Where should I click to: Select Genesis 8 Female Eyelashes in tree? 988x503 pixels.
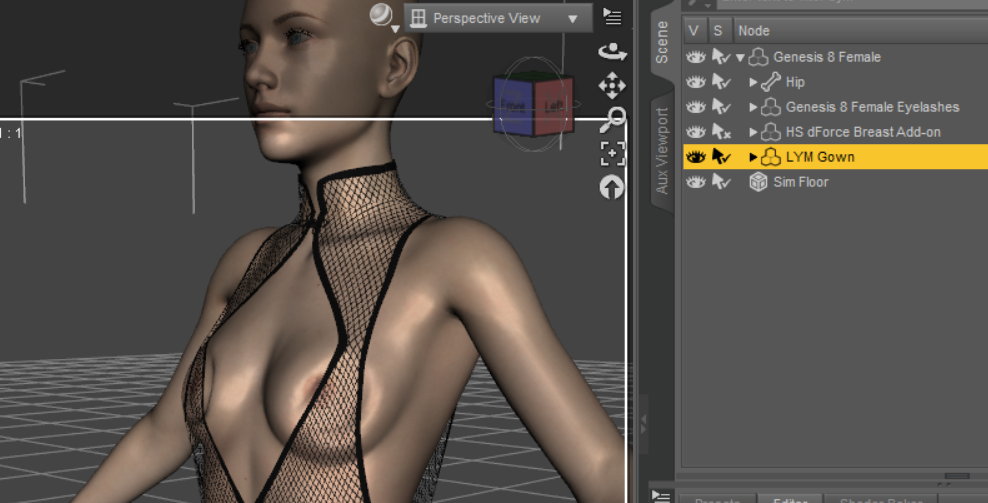coord(872,107)
